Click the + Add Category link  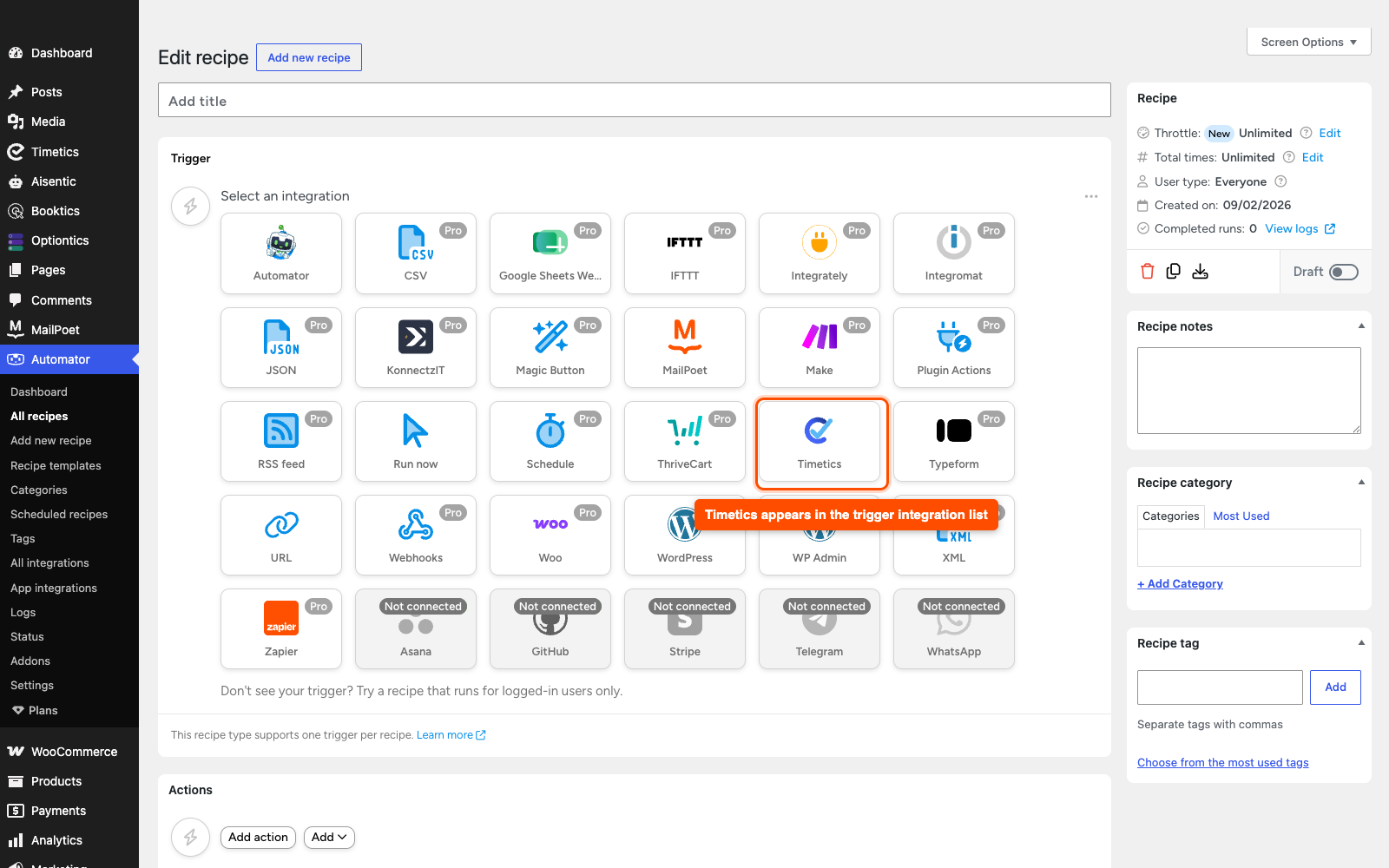(1180, 583)
